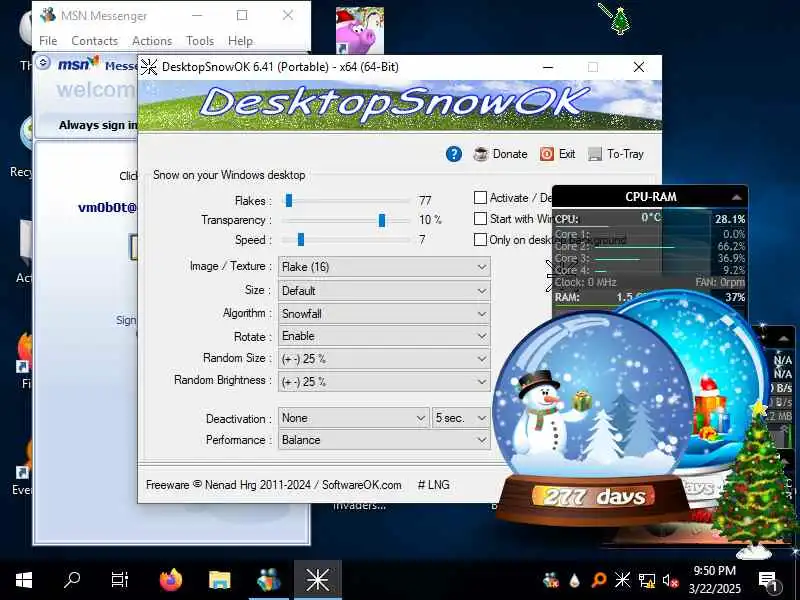Tick the Activate / Deactivate checkbox
This screenshot has width=800, height=600.
pyautogui.click(x=480, y=197)
